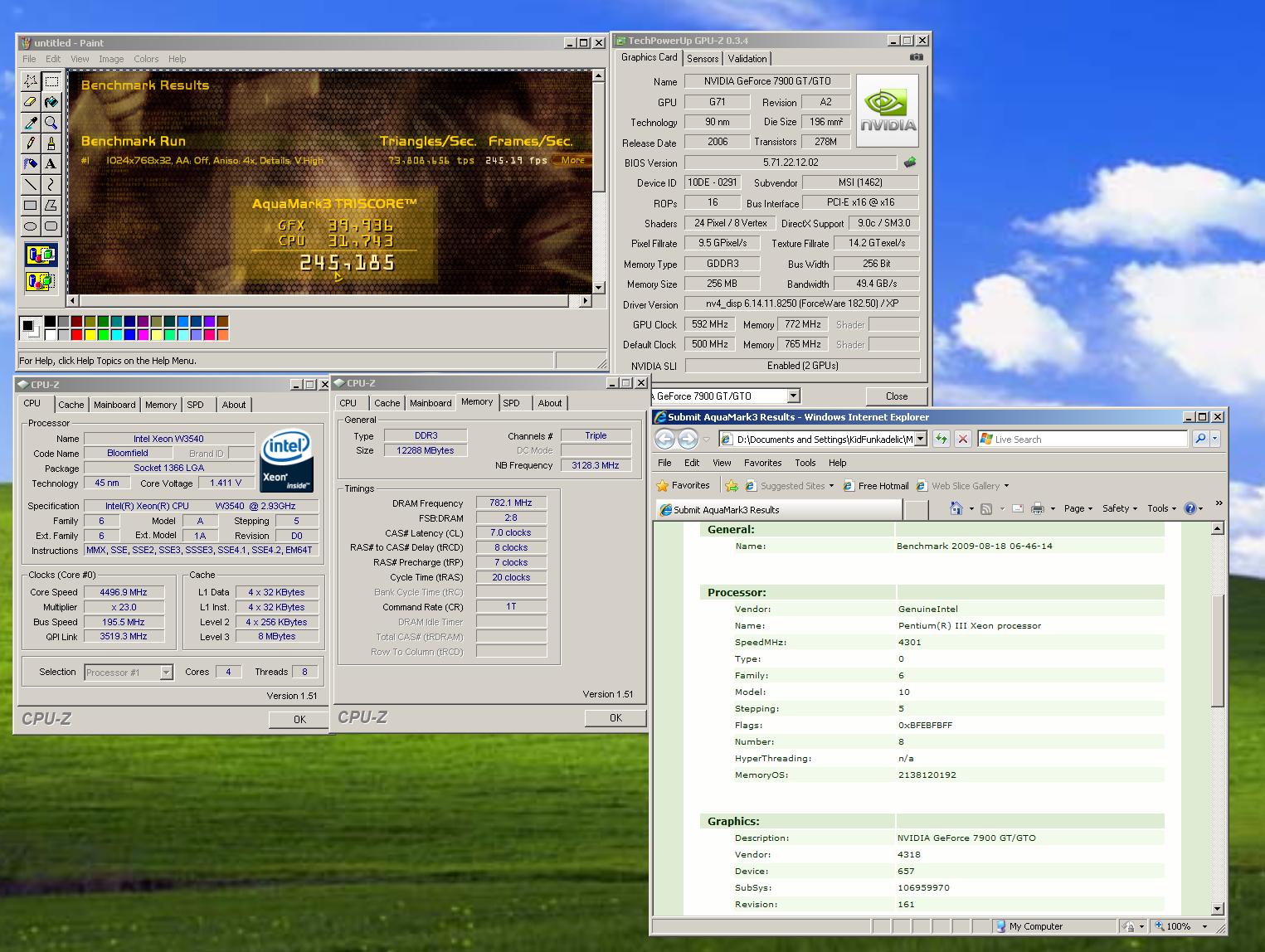Select the Brush tool in Paint
The height and width of the screenshot is (952, 1265).
click(51, 143)
